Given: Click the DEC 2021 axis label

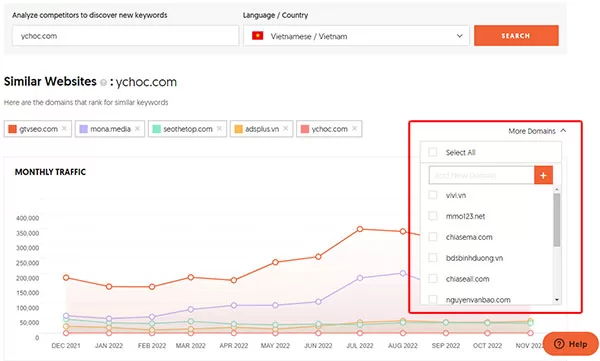Looking at the screenshot, I should click(x=66, y=345).
